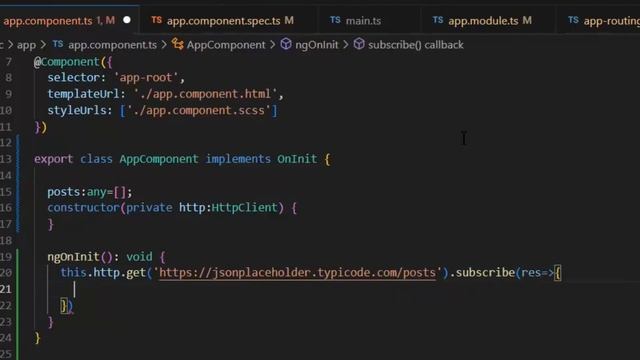Click the 'res' parameter in the arrow function
Viewport: 640px width, 360px height.
[531, 273]
